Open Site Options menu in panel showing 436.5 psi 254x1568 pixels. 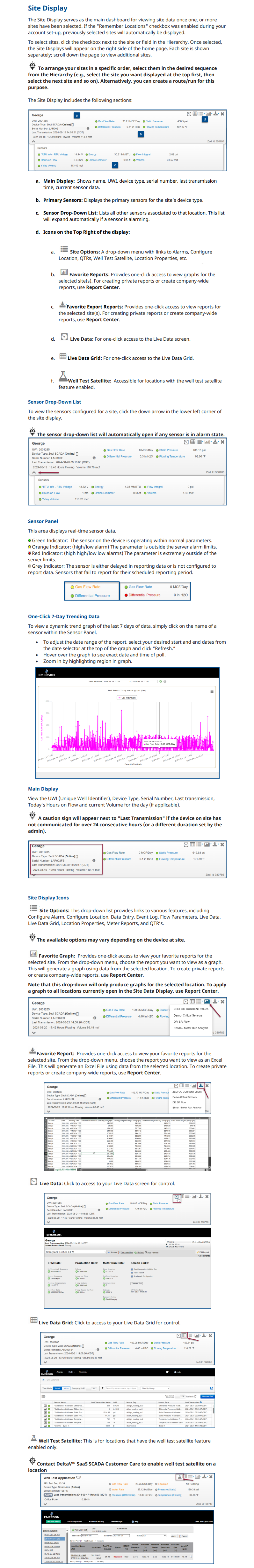coord(201,113)
